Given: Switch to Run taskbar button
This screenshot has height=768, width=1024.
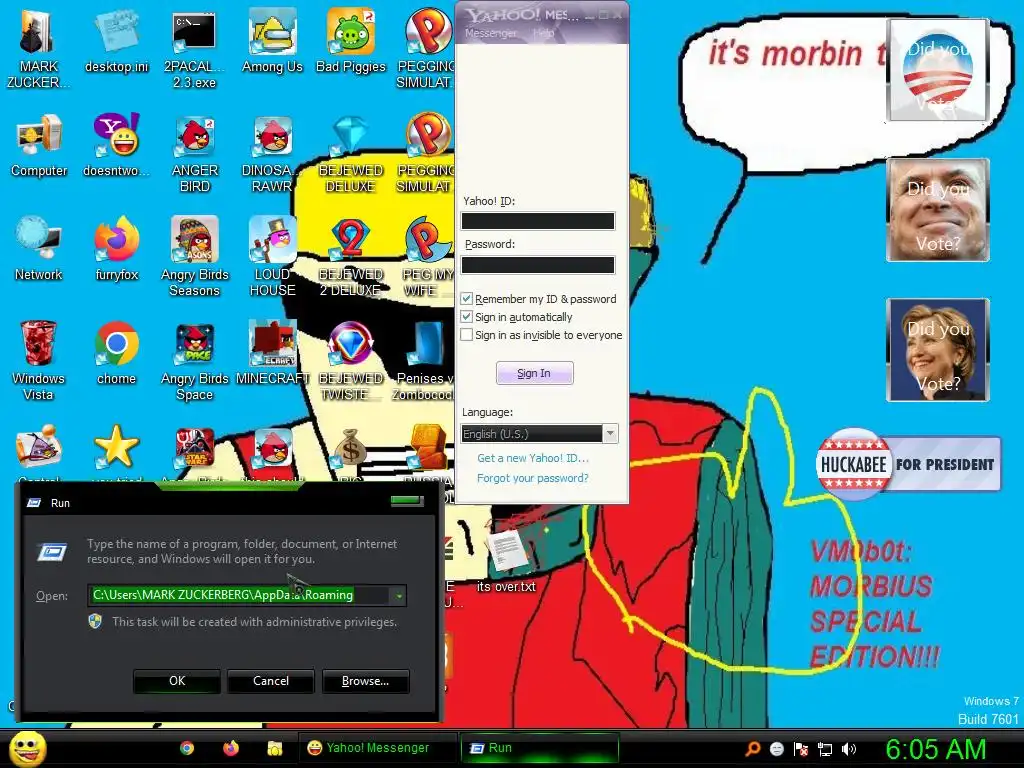Looking at the screenshot, I should pos(539,748).
